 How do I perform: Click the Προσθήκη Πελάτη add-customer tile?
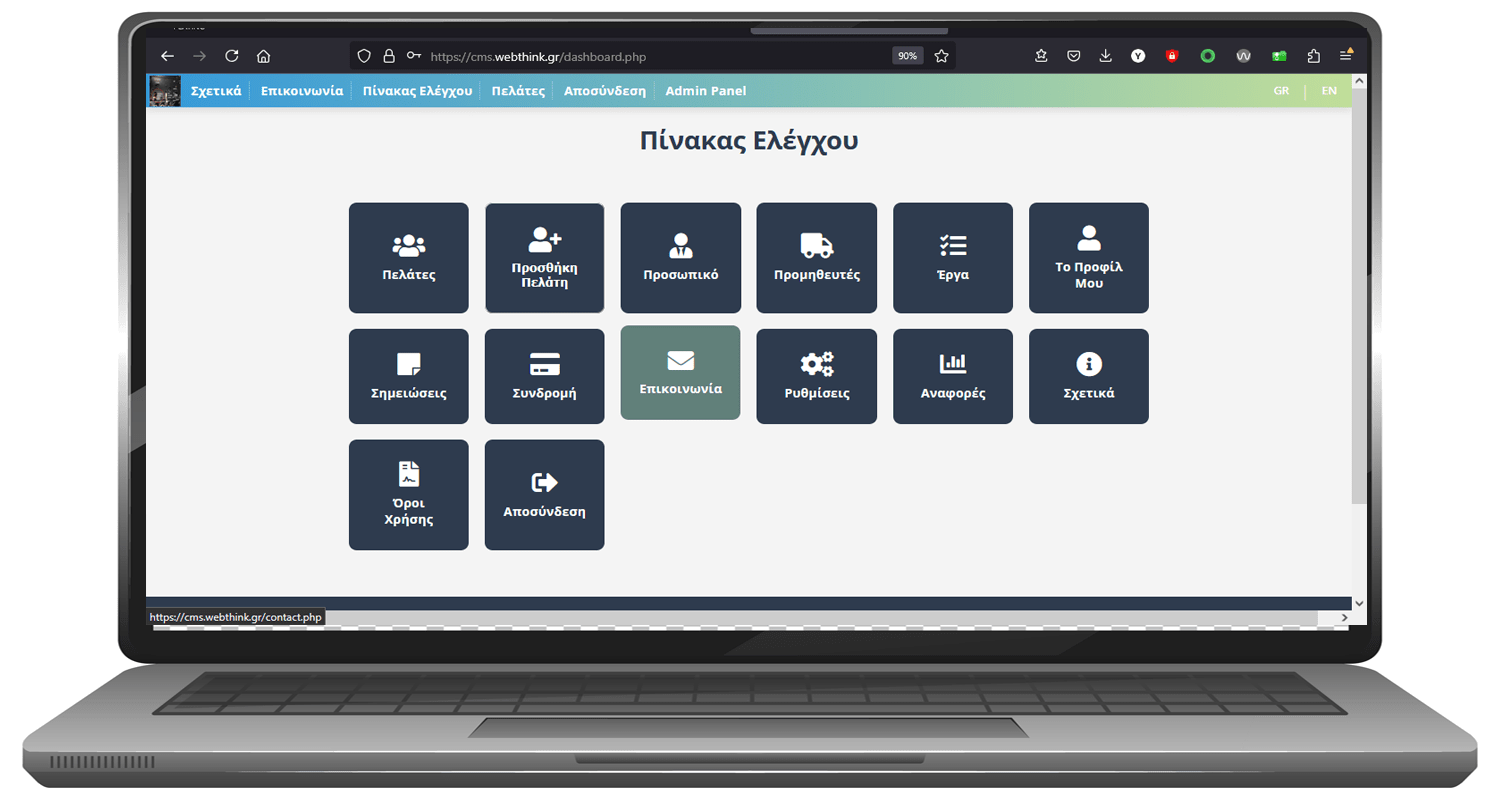[x=544, y=258]
